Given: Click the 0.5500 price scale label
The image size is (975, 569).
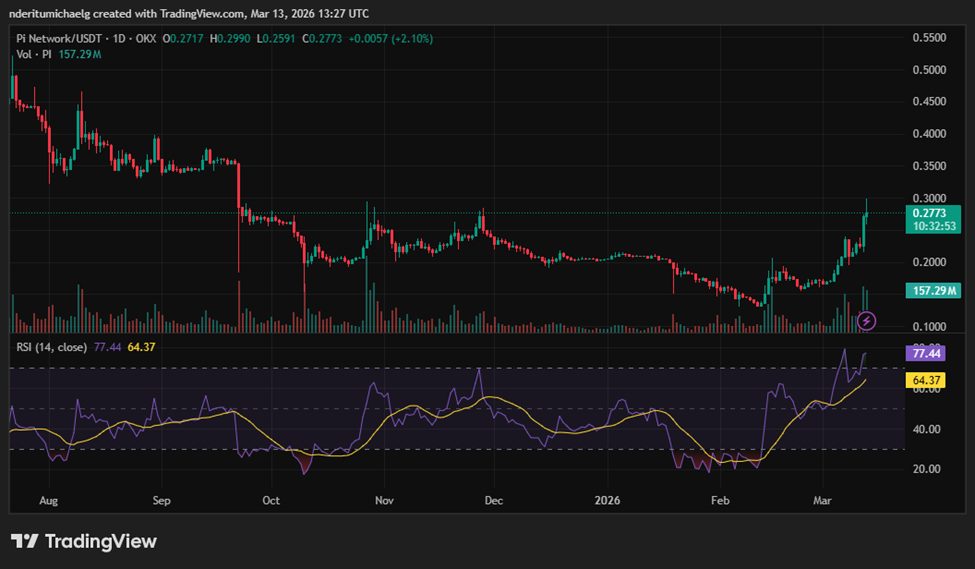Looking at the screenshot, I should 928,38.
